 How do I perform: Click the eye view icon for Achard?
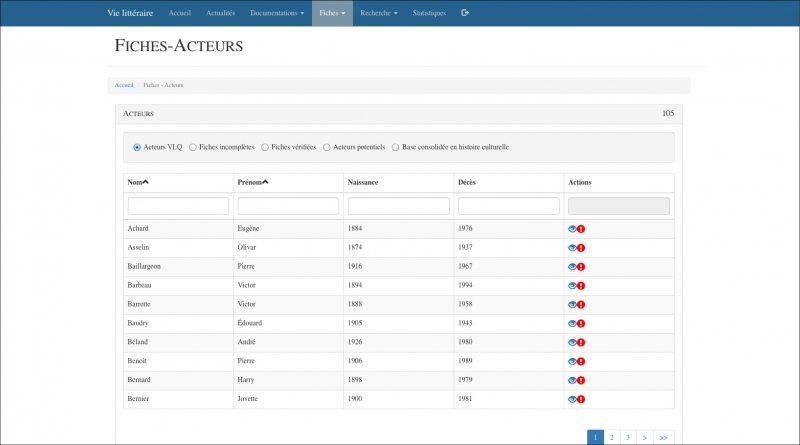click(572, 229)
